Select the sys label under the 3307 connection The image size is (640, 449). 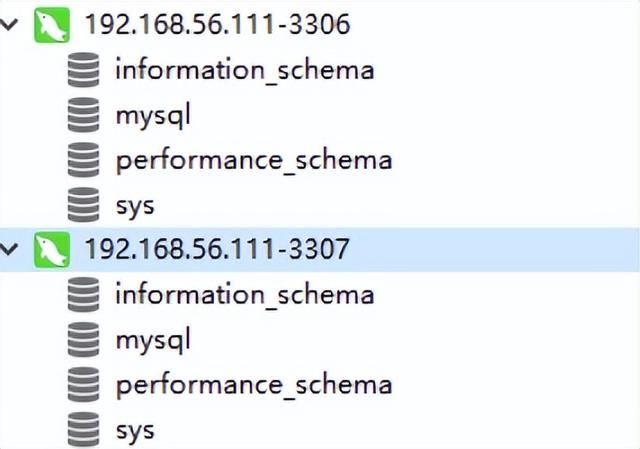click(135, 430)
